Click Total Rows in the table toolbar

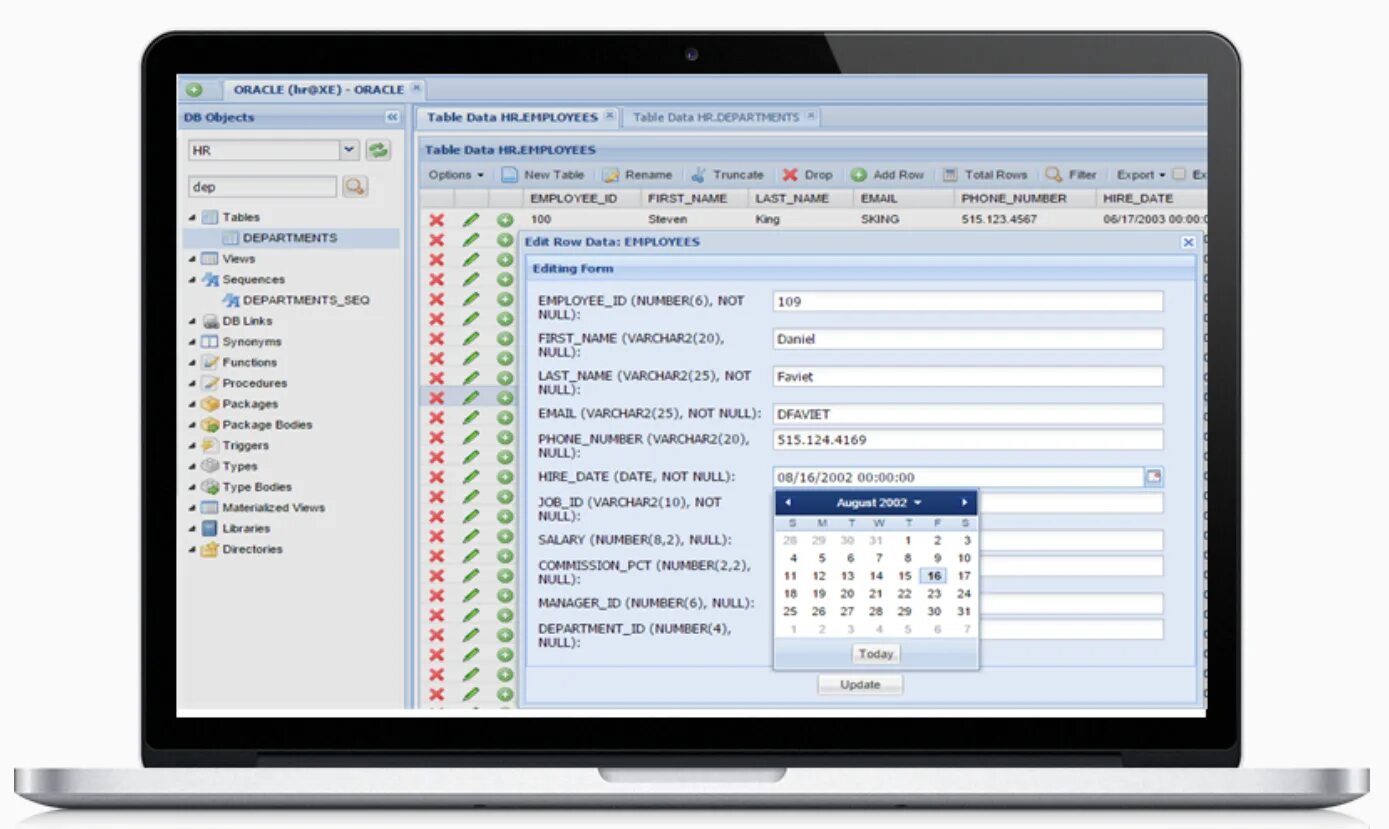pyautogui.click(x=985, y=174)
